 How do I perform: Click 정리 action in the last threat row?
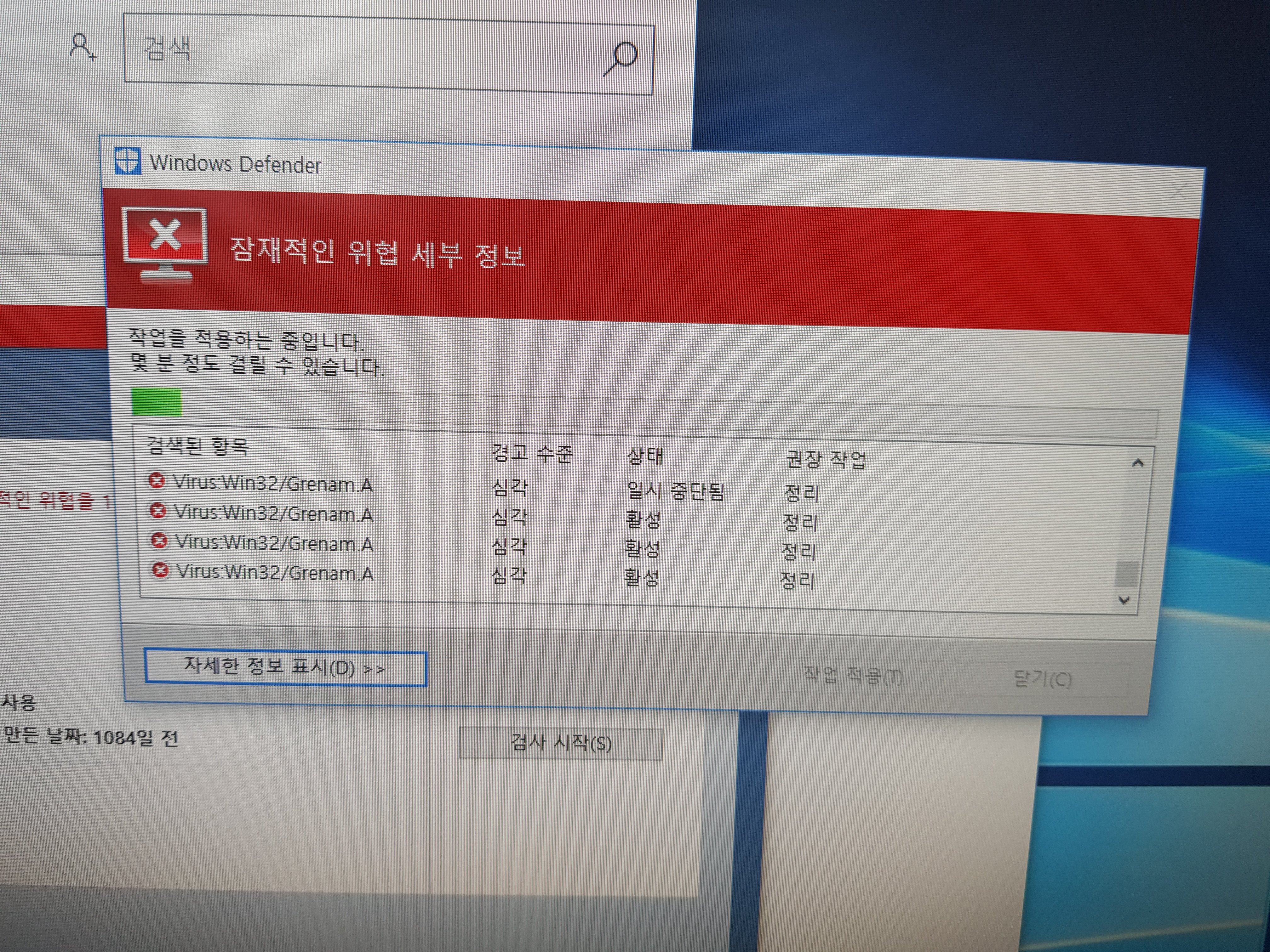click(798, 581)
